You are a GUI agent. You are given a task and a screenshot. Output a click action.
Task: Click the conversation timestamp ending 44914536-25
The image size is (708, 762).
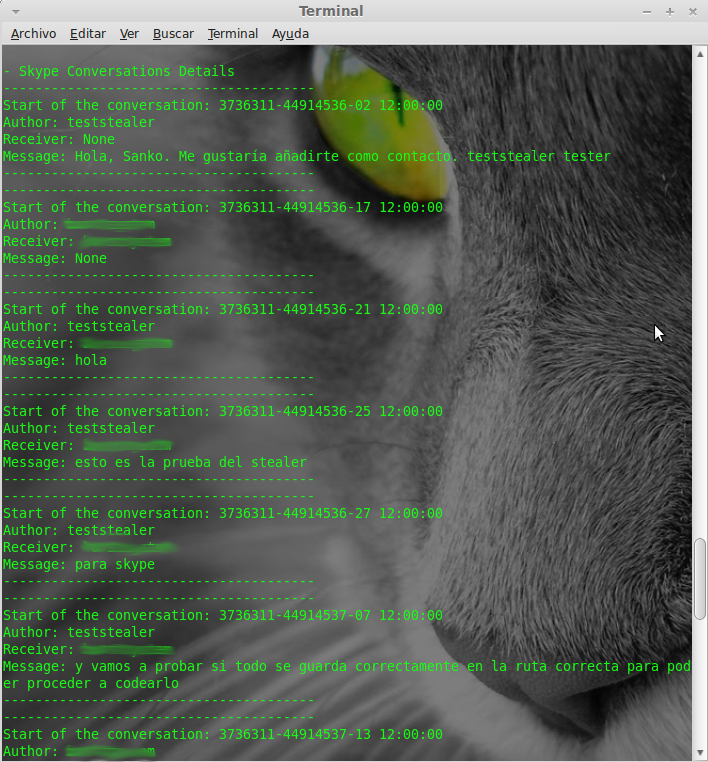click(330, 412)
